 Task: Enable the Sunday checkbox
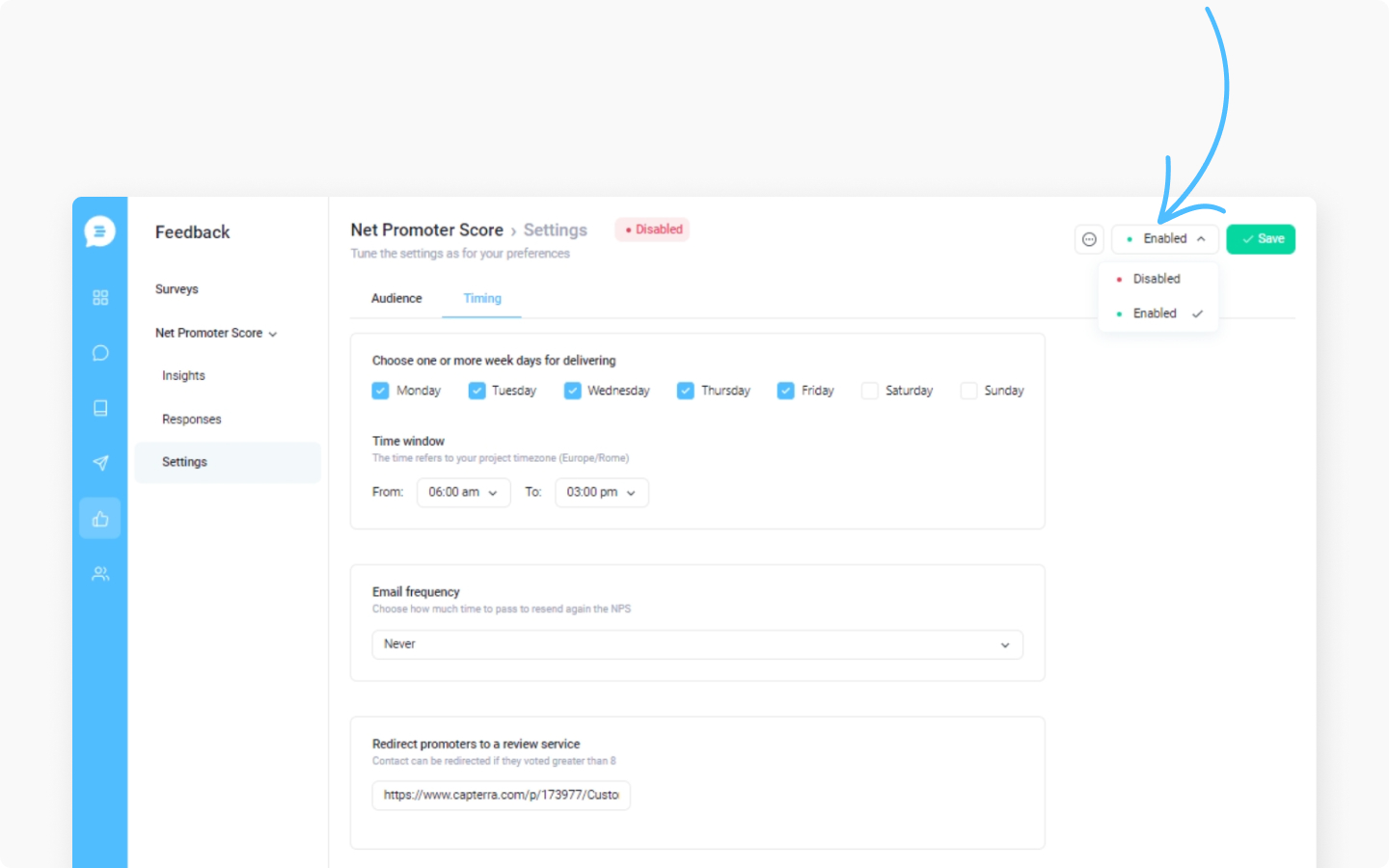tap(968, 391)
